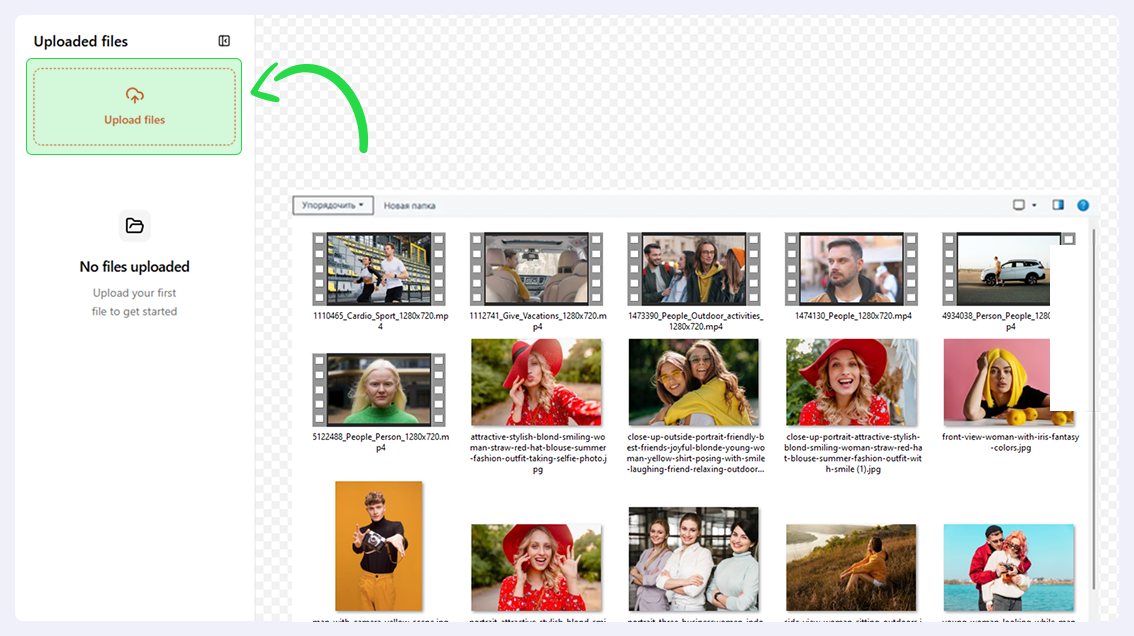This screenshot has width=1134, height=636.
Task: Select the bottom-row red hat woman portrait
Action: click(x=537, y=568)
